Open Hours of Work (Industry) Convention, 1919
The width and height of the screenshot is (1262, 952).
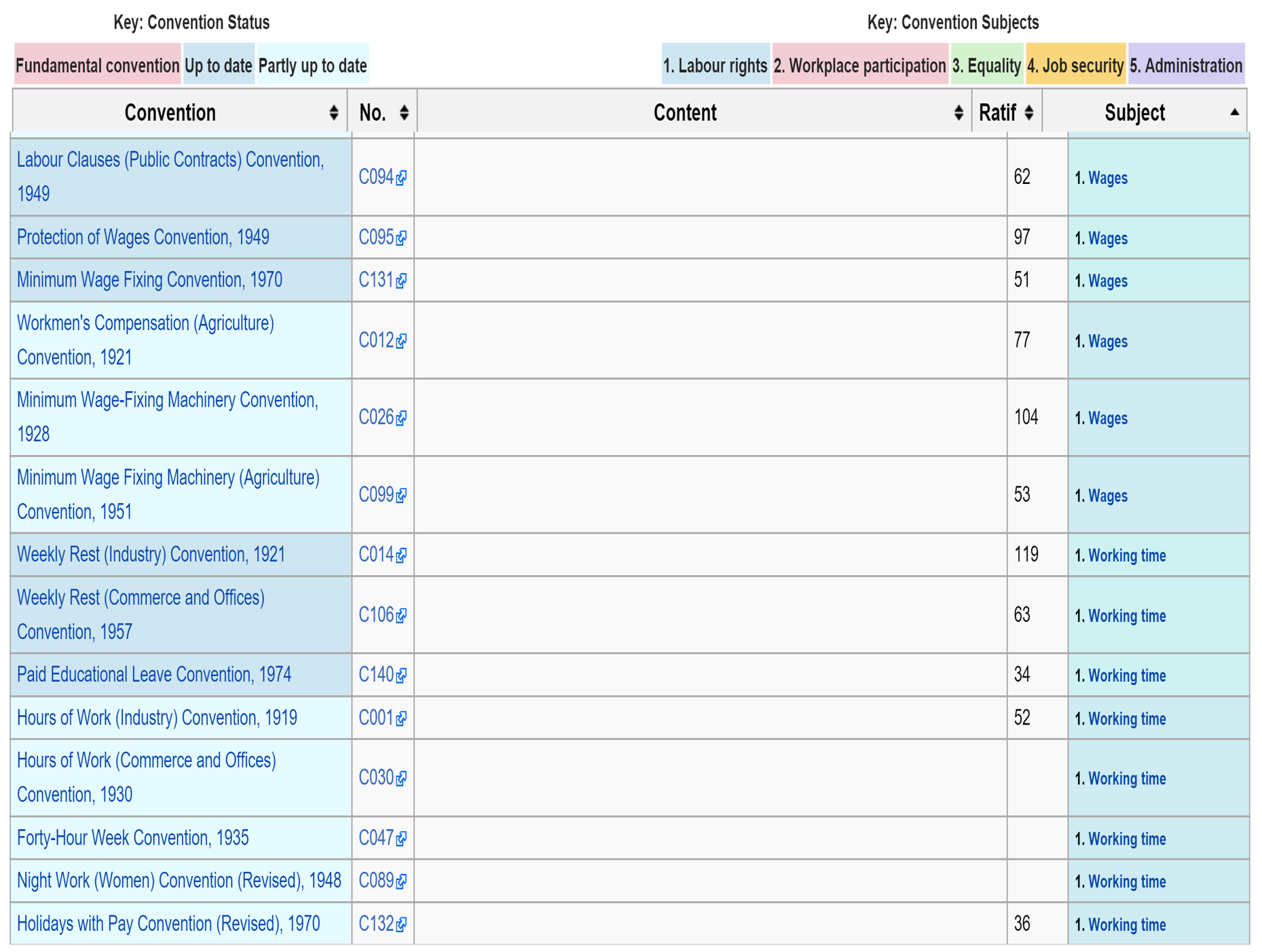click(157, 718)
